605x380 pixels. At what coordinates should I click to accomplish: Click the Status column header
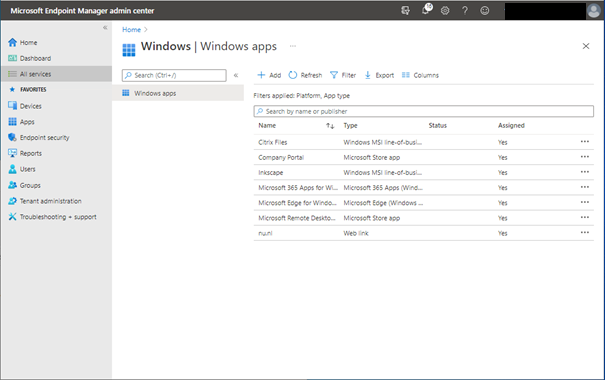coord(438,125)
